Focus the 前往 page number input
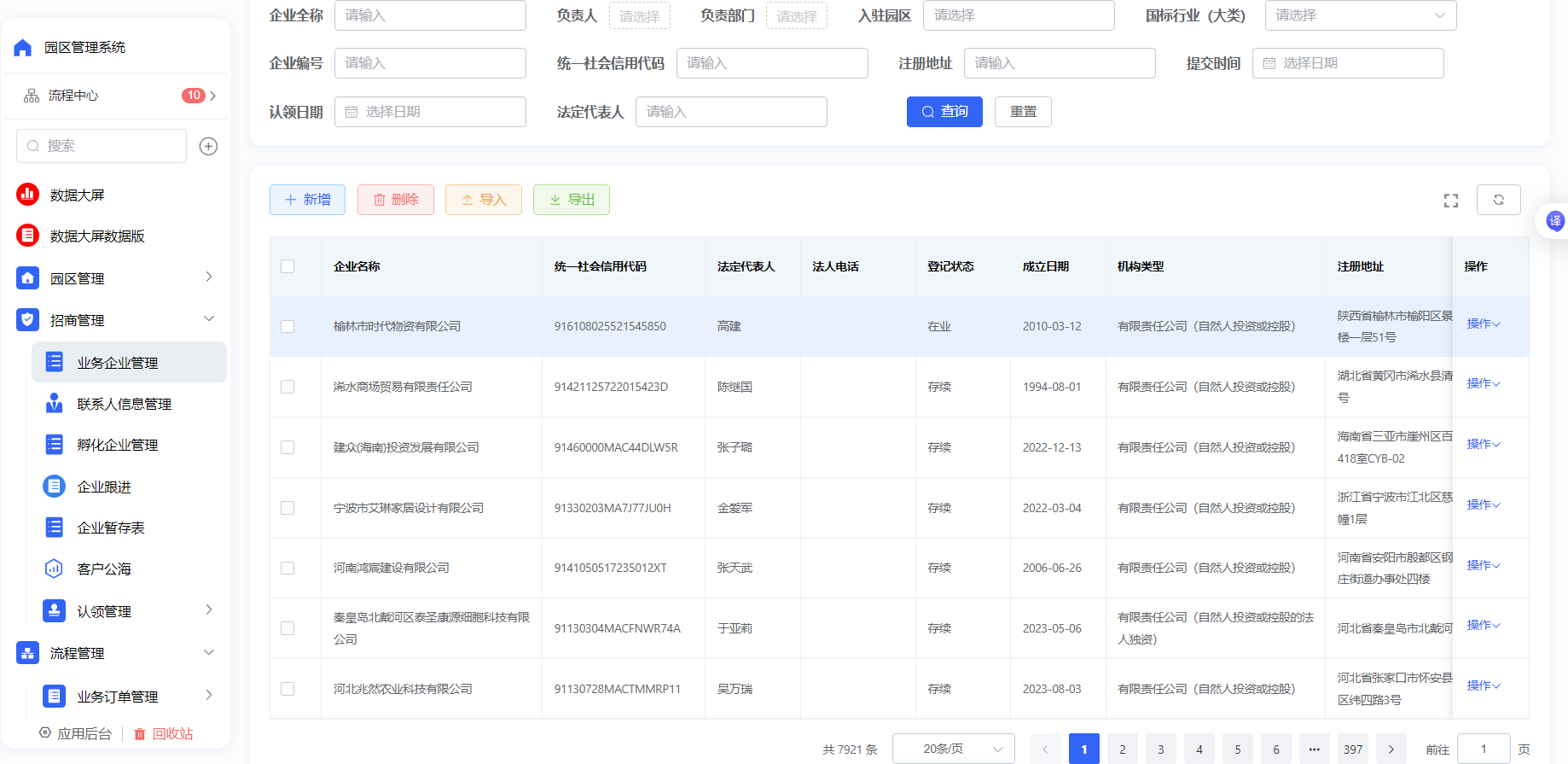 click(x=1484, y=749)
